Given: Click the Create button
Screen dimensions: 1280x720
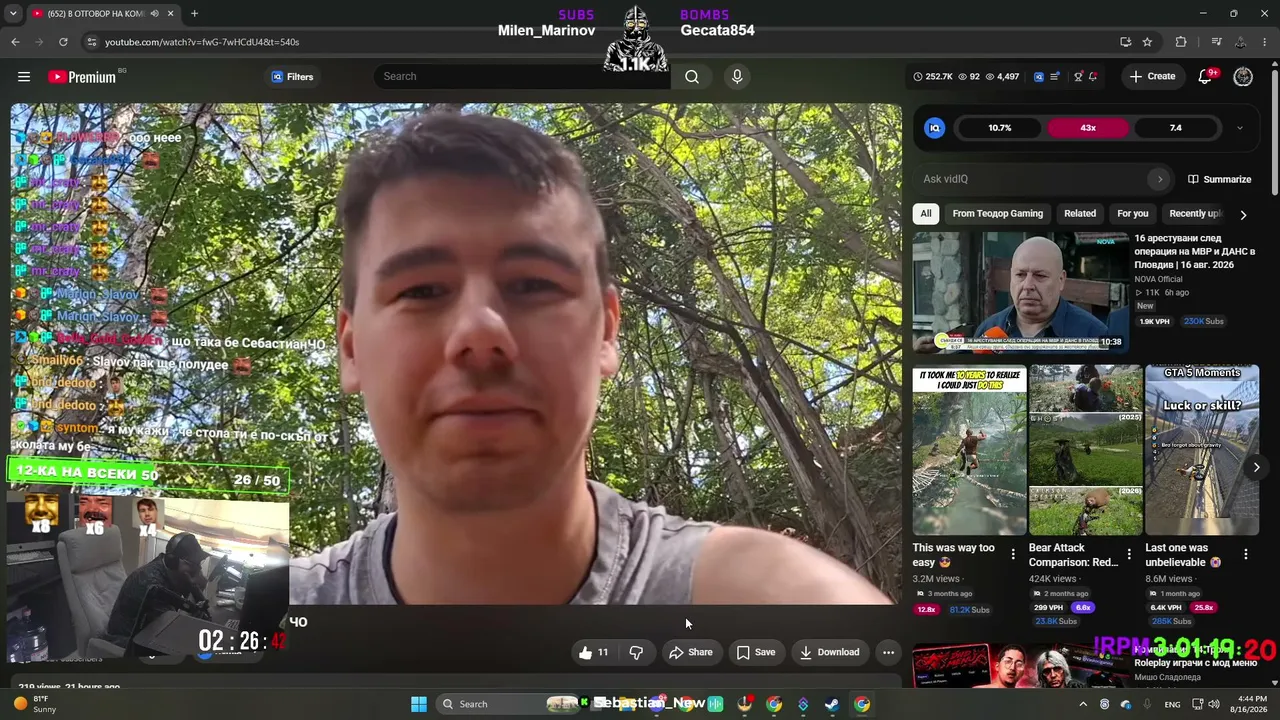Looking at the screenshot, I should (x=1153, y=77).
